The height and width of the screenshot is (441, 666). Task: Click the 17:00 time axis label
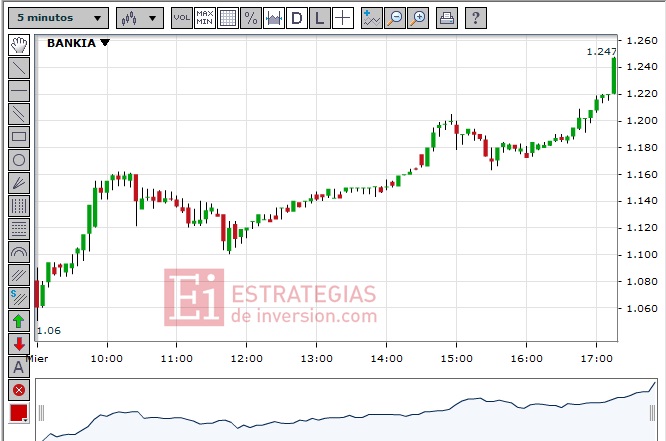click(x=596, y=359)
